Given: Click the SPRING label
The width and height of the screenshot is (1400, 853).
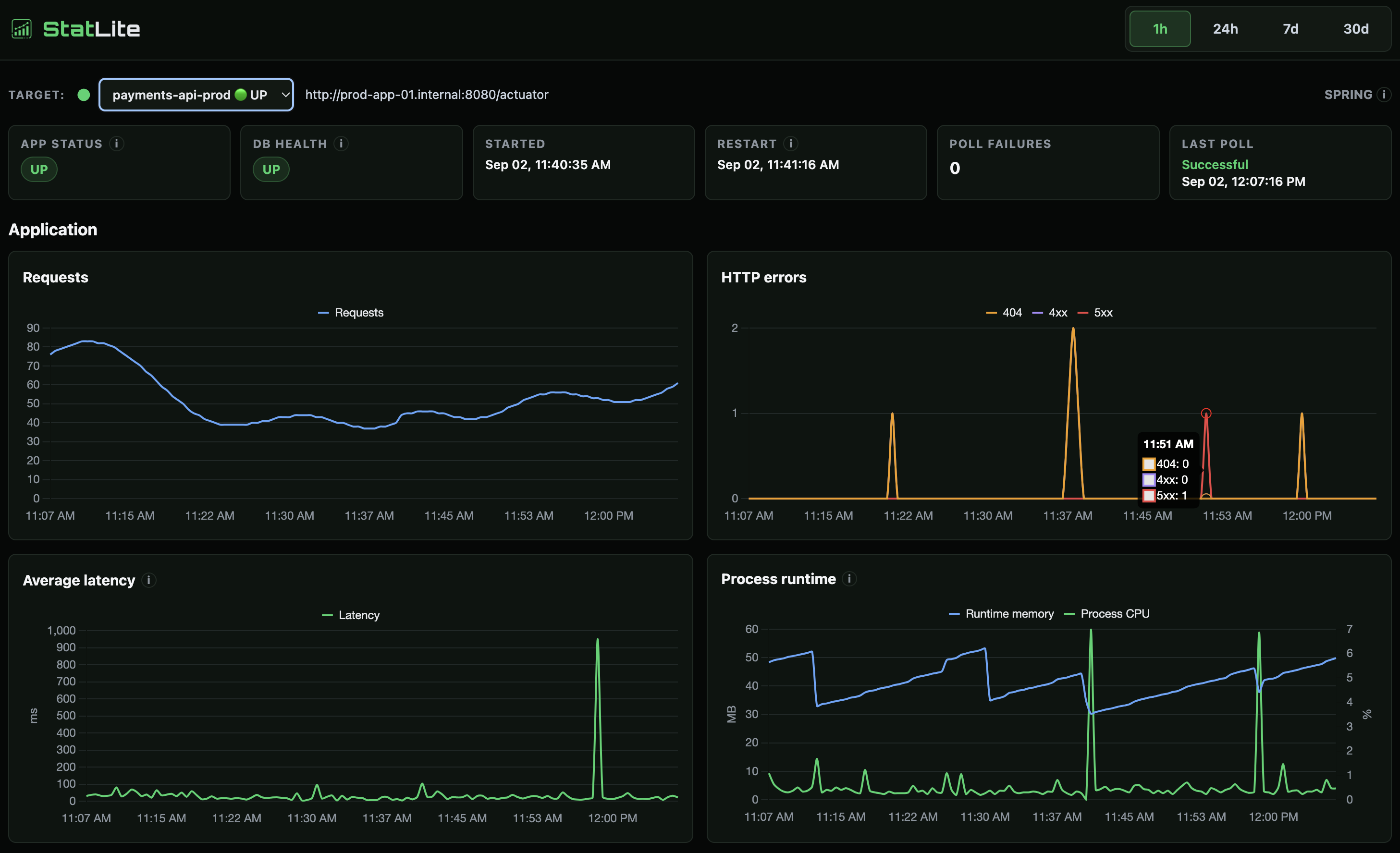Looking at the screenshot, I should 1348,94.
